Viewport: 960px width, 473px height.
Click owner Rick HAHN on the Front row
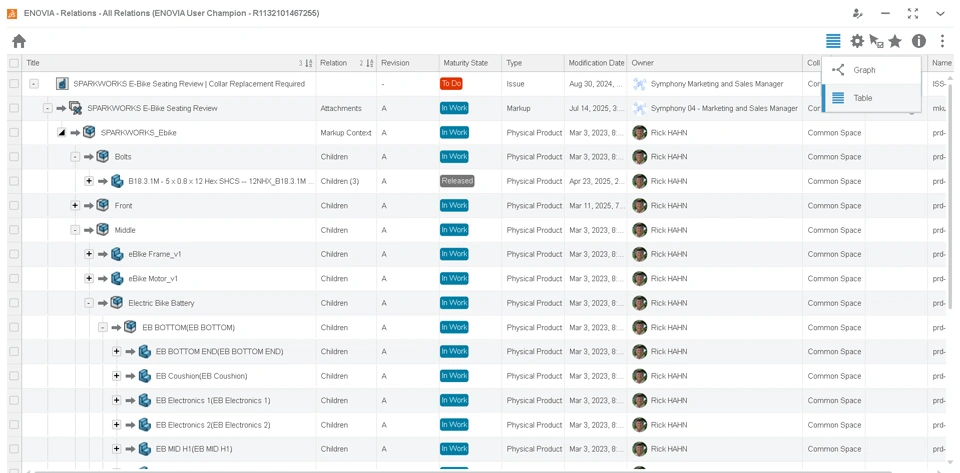click(669, 206)
